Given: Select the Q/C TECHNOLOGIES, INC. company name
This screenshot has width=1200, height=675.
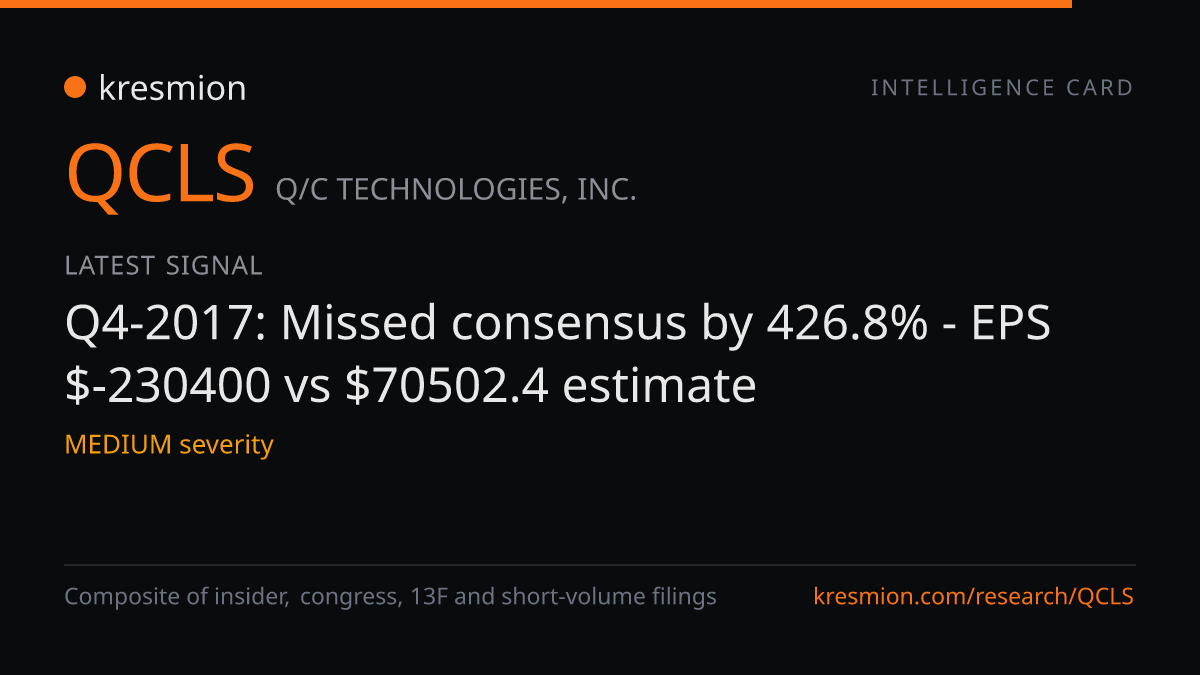Looking at the screenshot, I should [x=456, y=189].
